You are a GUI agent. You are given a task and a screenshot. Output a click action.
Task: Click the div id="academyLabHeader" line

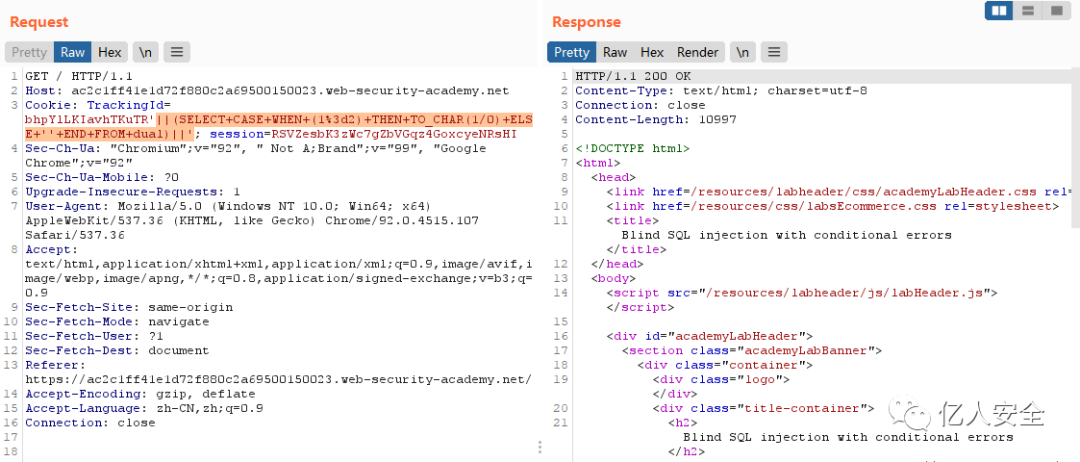click(x=709, y=336)
